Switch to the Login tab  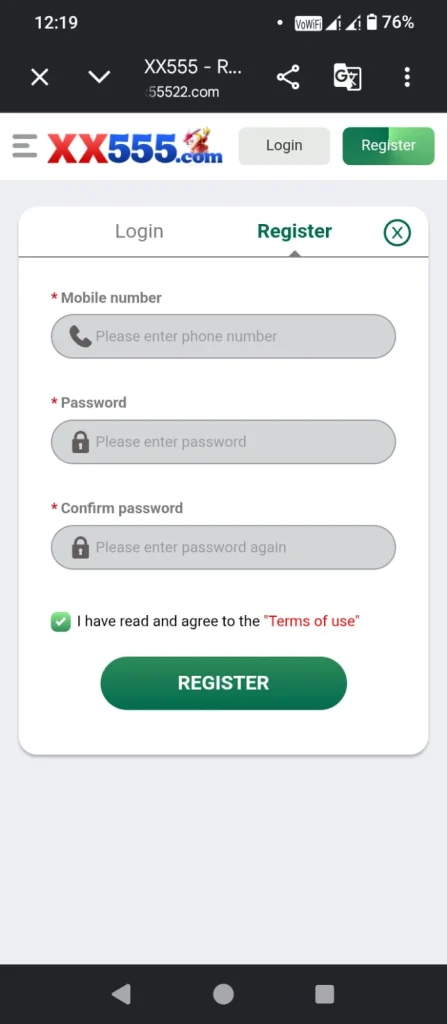click(139, 231)
